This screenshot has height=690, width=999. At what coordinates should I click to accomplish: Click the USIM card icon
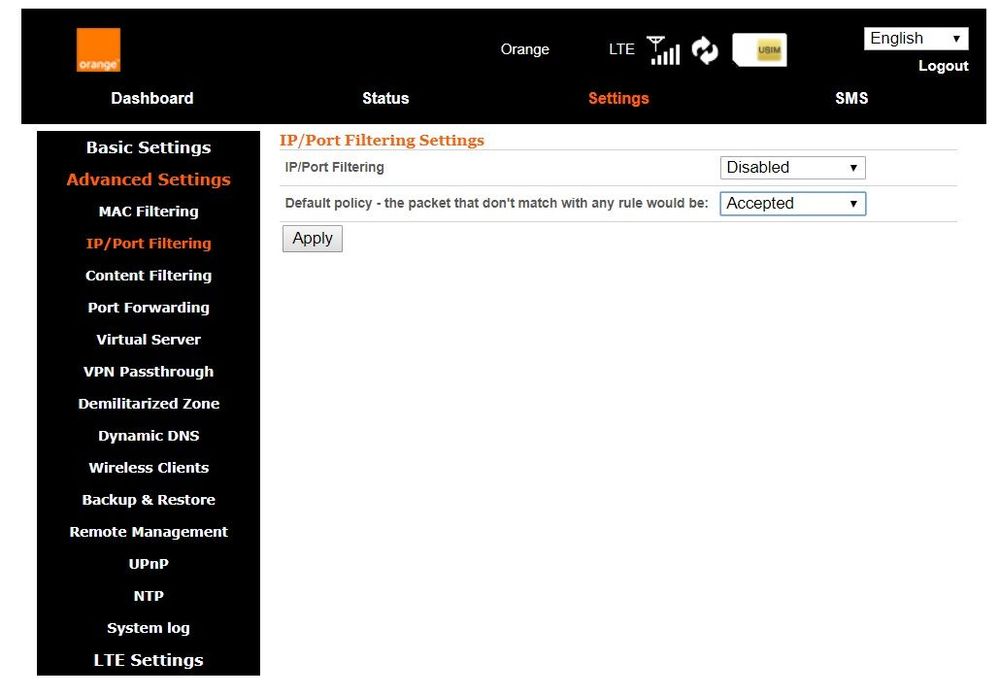pyautogui.click(x=760, y=50)
